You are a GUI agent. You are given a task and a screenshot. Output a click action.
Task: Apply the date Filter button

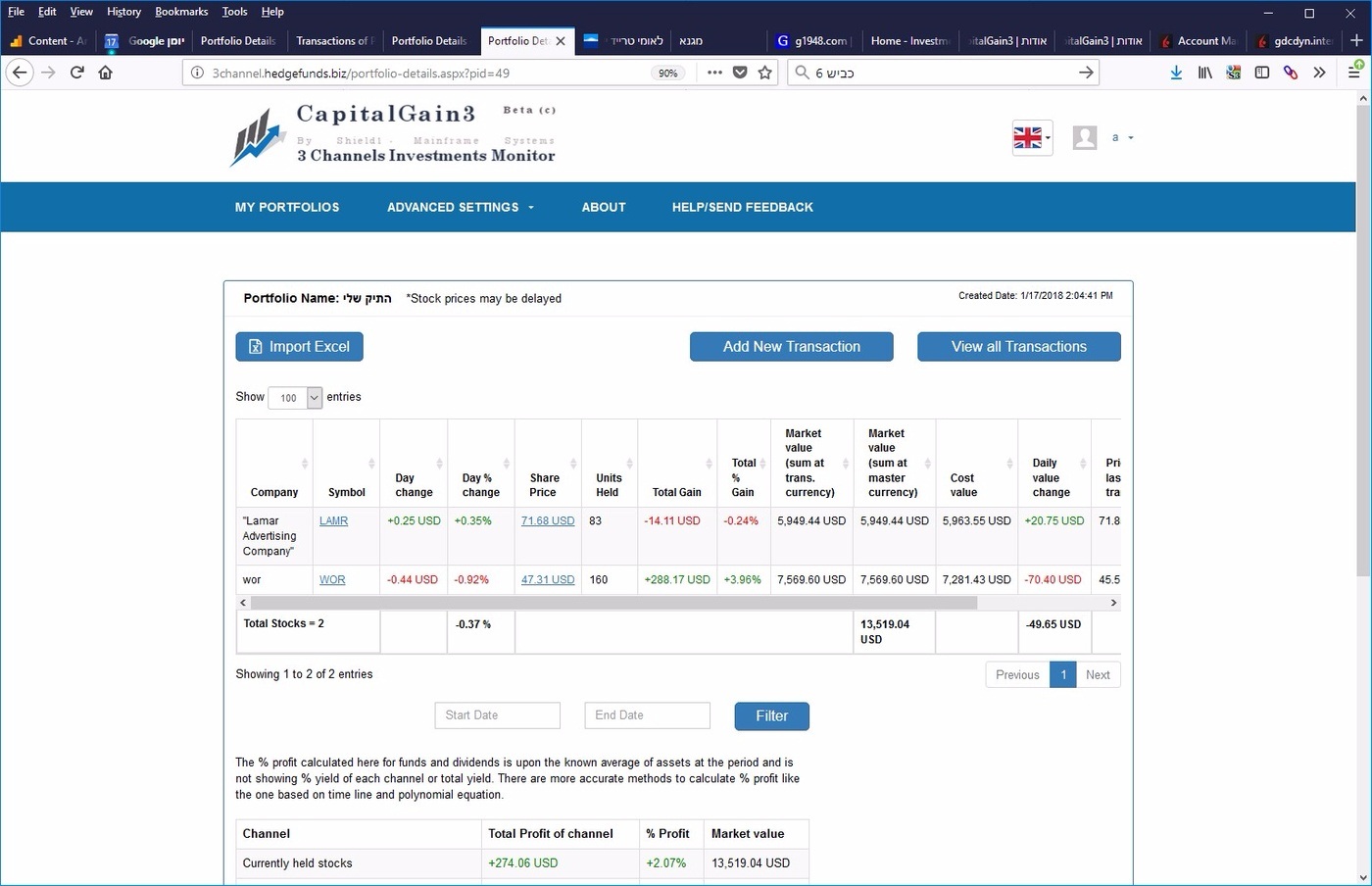pos(772,715)
